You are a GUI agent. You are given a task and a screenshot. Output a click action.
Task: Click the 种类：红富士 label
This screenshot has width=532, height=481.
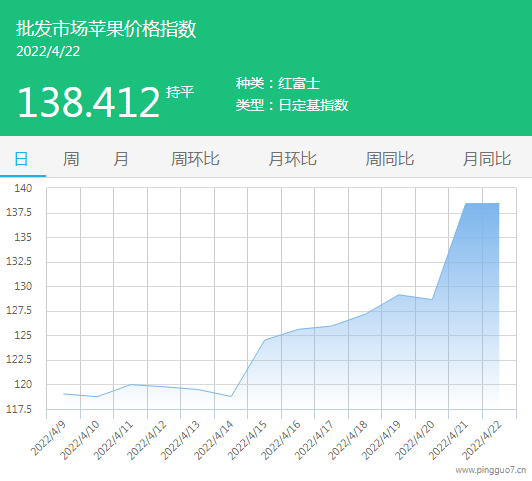click(278, 83)
